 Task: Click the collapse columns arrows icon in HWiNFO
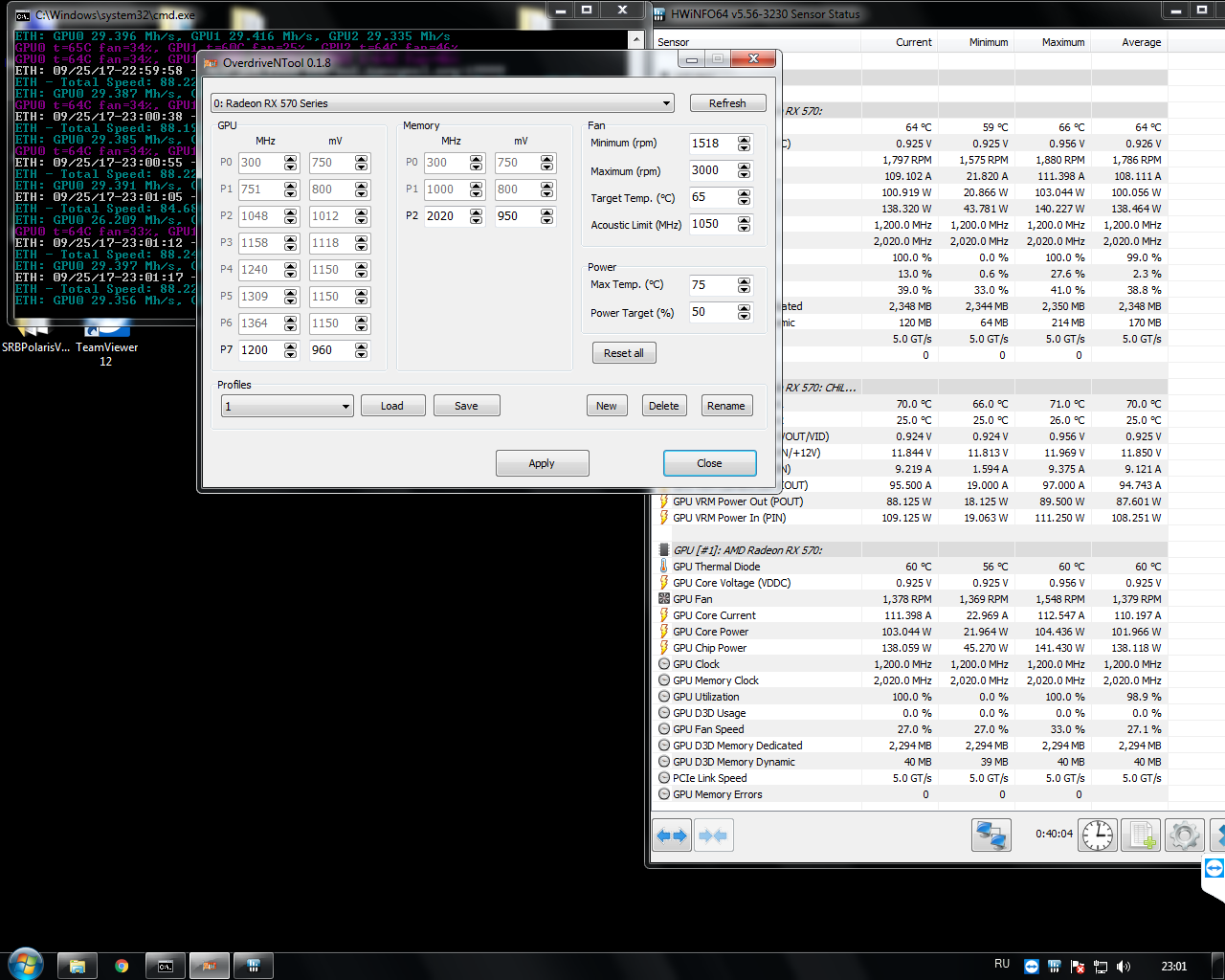pyautogui.click(x=713, y=835)
